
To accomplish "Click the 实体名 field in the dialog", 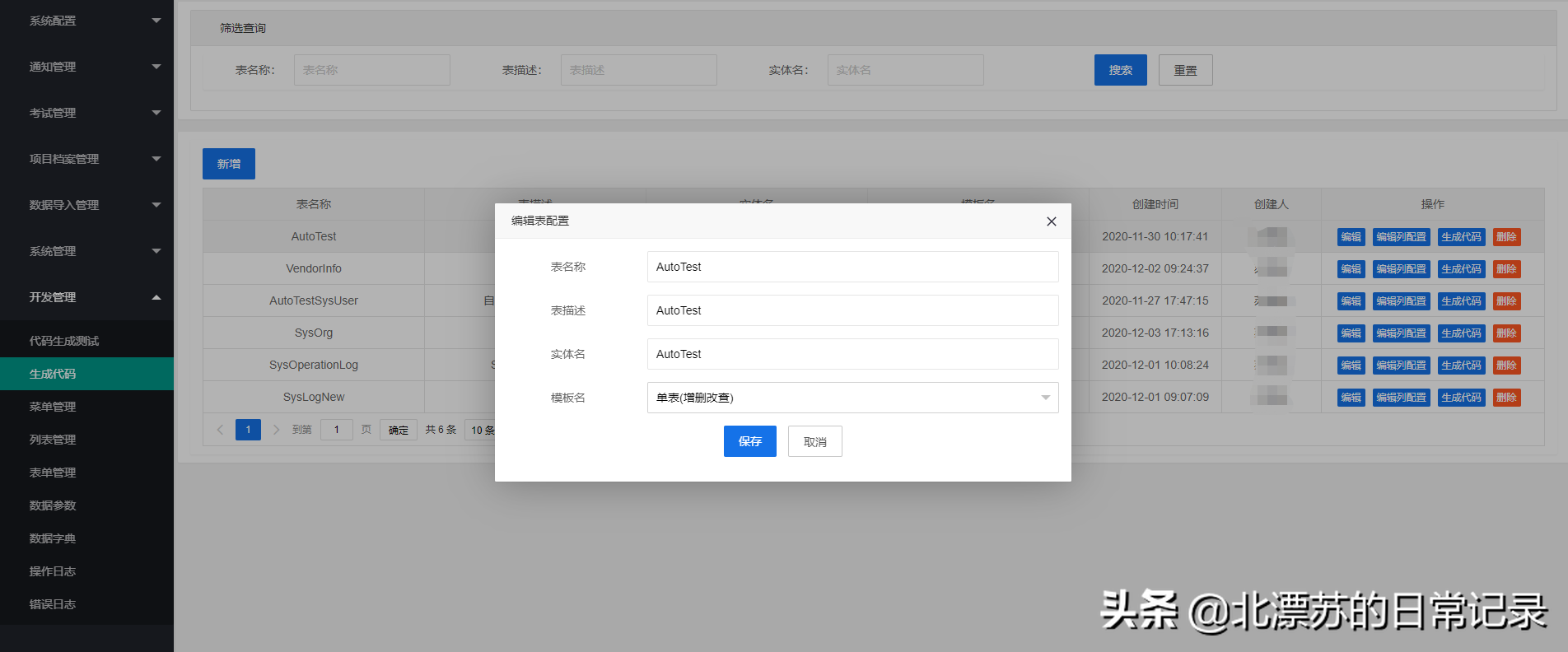I will [852, 354].
